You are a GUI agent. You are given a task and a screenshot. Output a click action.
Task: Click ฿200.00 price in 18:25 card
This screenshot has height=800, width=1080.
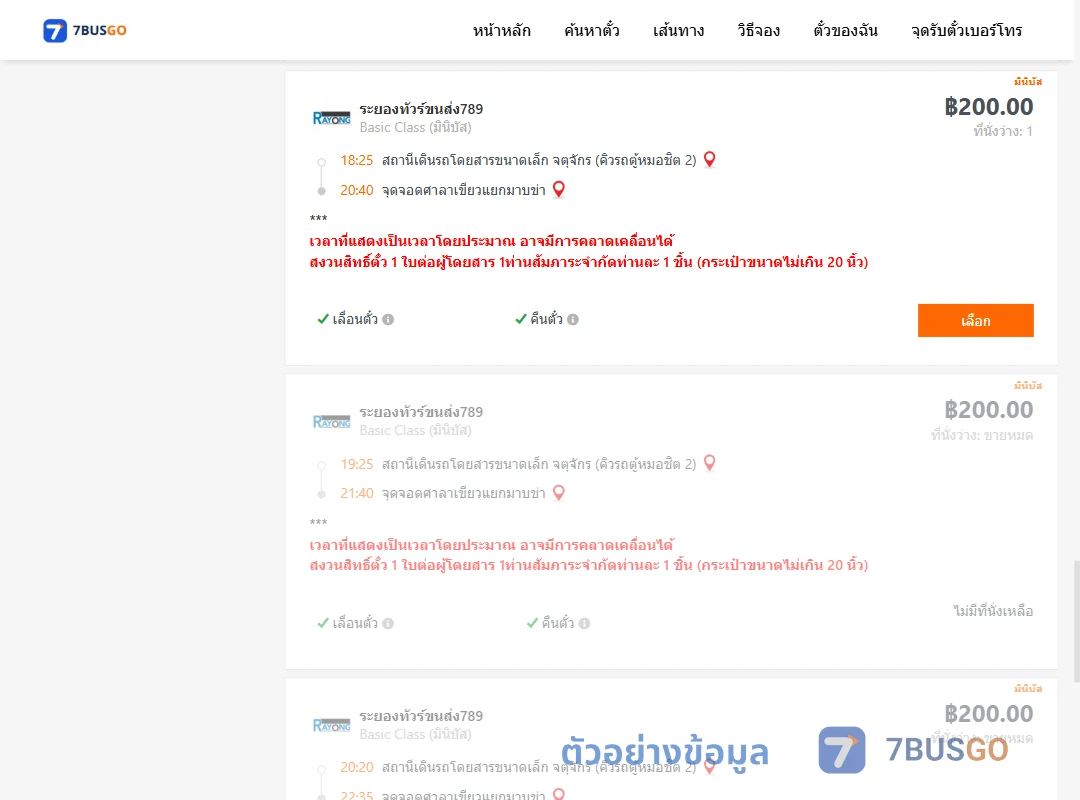point(988,107)
